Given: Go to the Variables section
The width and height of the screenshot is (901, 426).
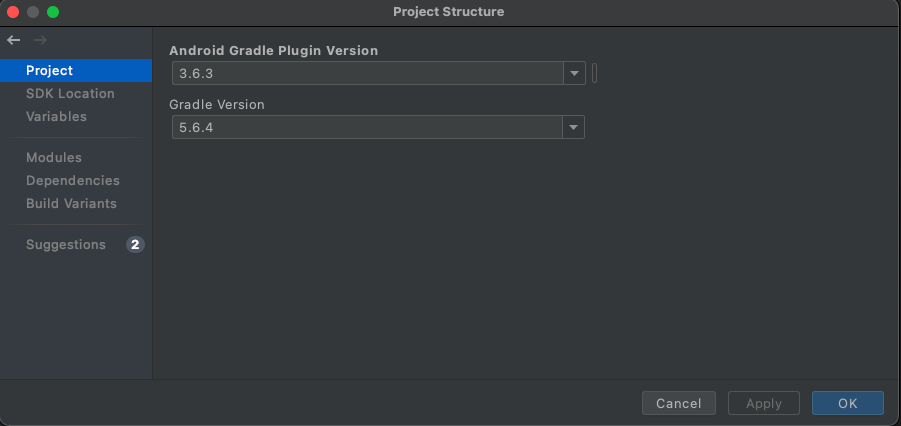Looking at the screenshot, I should (56, 117).
